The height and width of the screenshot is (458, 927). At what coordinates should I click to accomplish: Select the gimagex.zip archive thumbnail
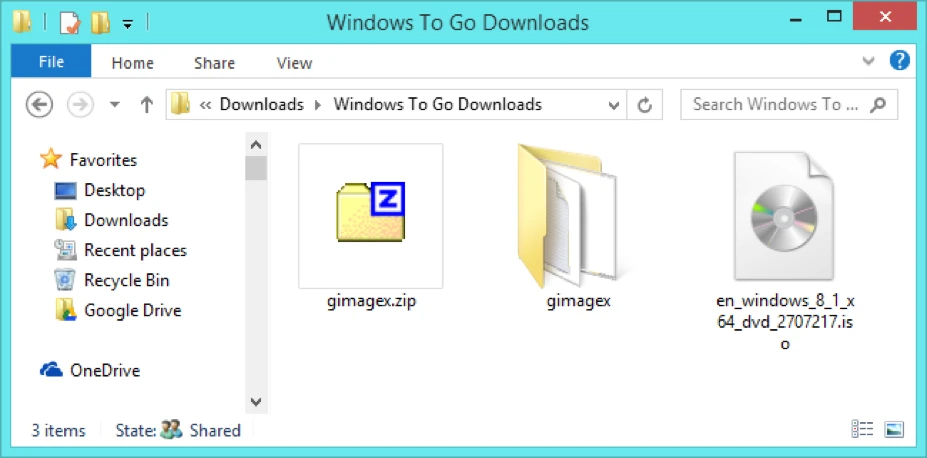(x=371, y=216)
